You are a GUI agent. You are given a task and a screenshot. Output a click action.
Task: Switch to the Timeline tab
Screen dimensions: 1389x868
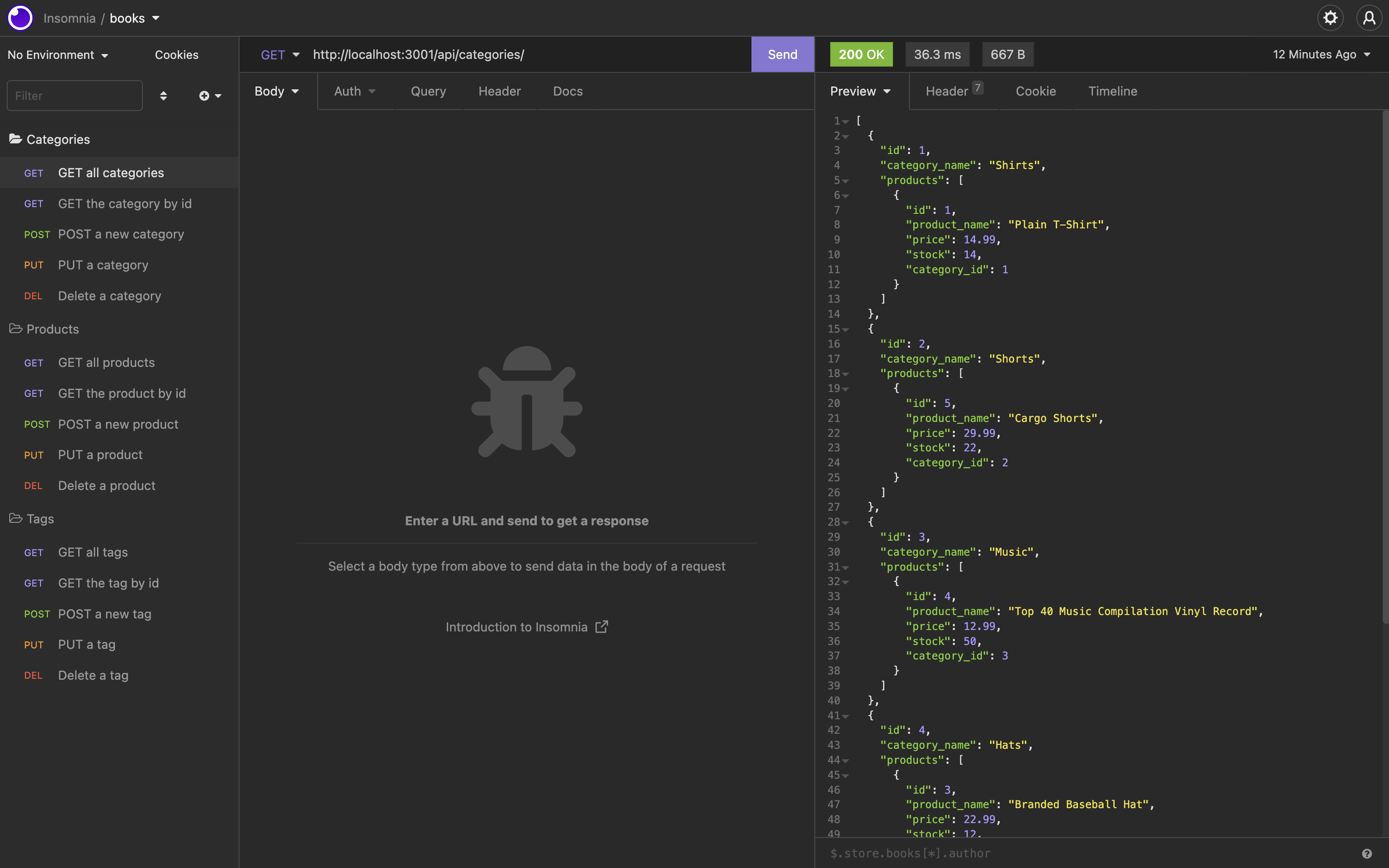(x=1112, y=91)
